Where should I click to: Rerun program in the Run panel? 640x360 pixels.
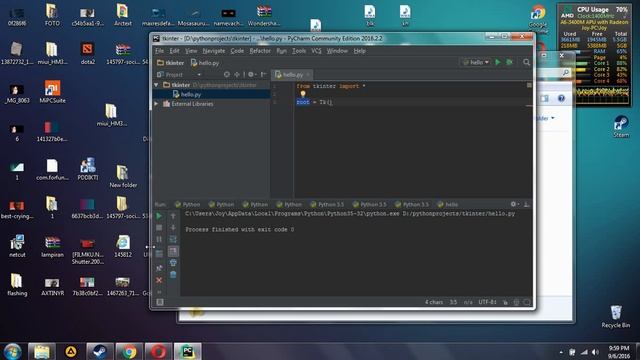pos(159,216)
